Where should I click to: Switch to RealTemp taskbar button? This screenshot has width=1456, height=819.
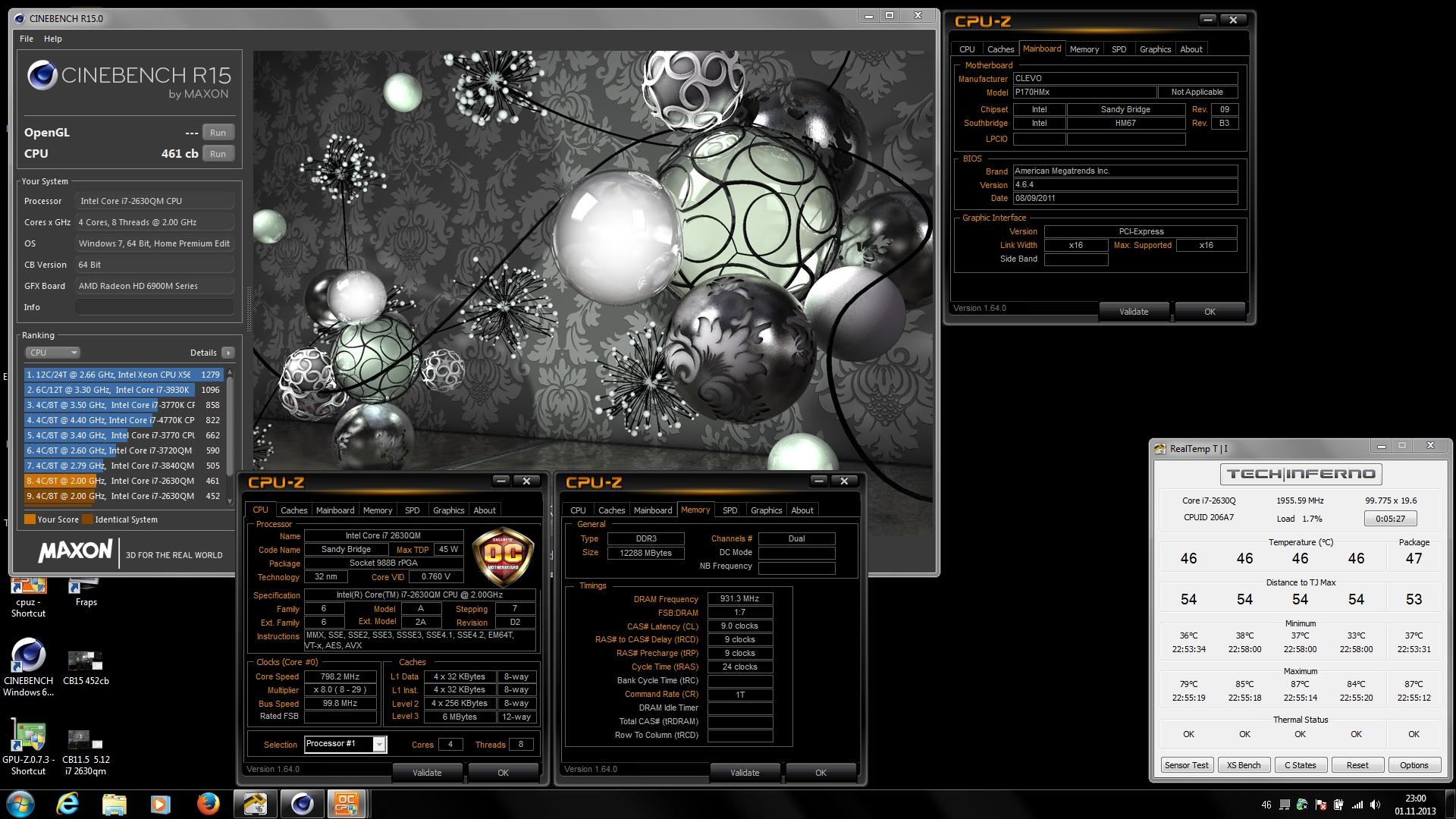click(x=256, y=803)
